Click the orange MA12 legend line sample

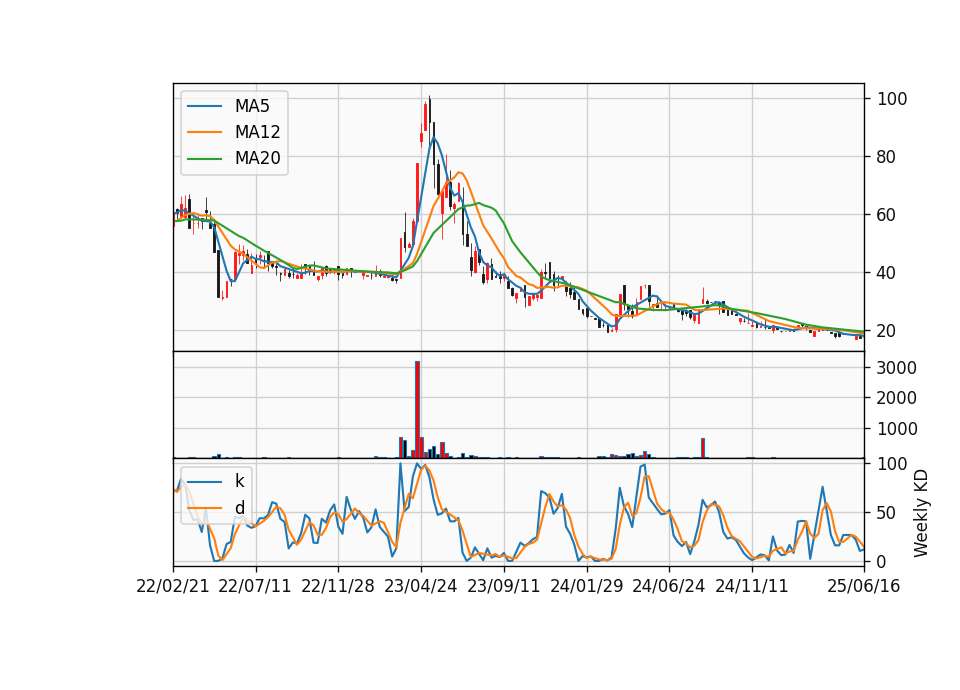tap(204, 132)
